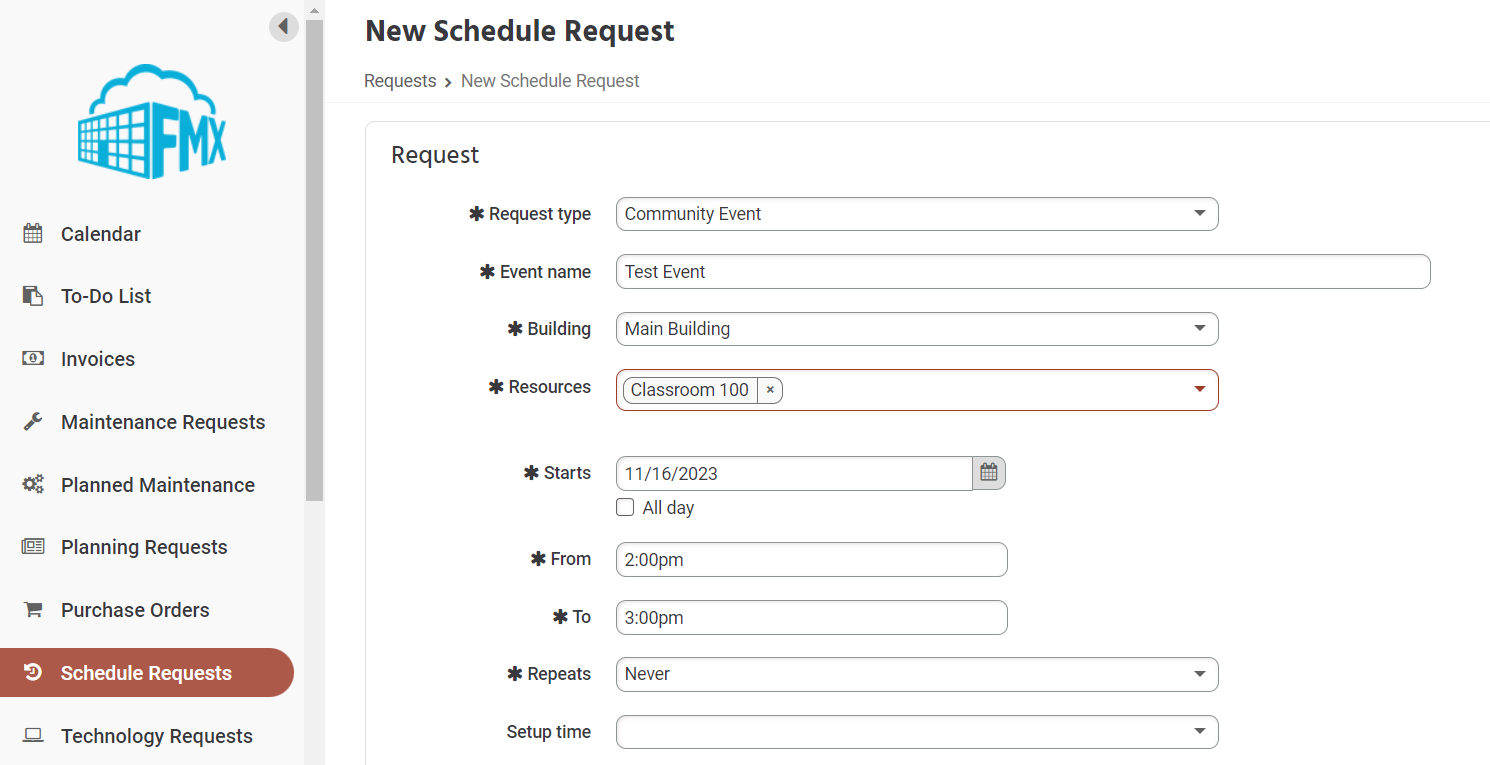This screenshot has height=765, width=1490.
Task: Click the Maintenance Requests wrench icon
Action: 33,421
